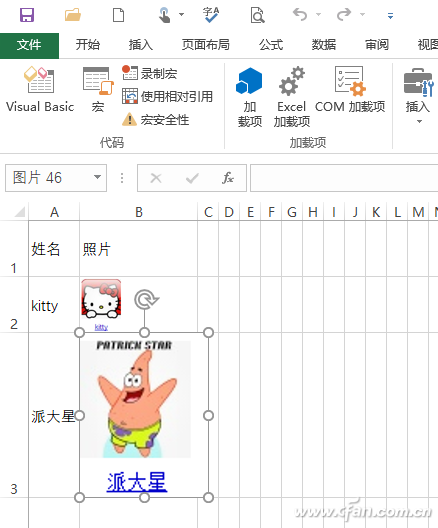
Task: Click the picture rotation handle
Action: pos(145,299)
